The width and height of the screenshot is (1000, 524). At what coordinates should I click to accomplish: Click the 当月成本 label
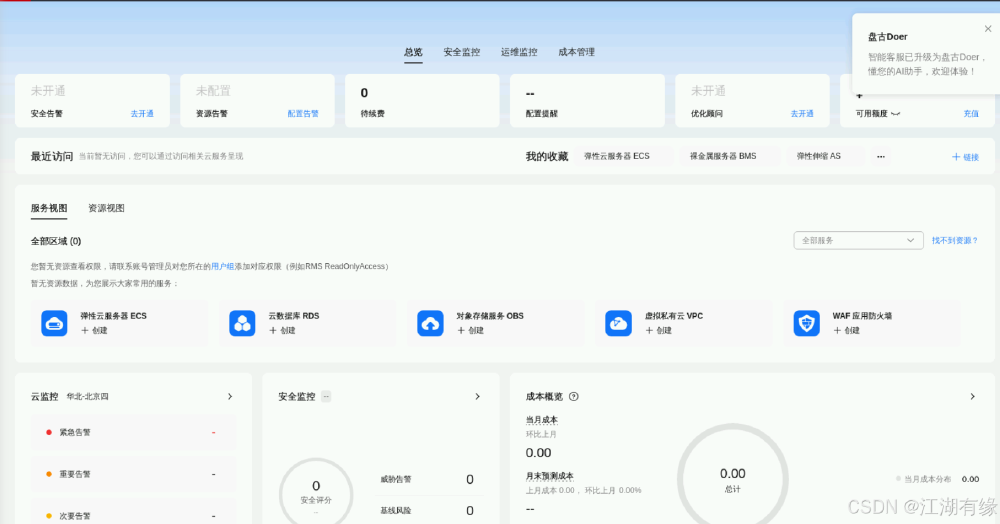[541, 419]
